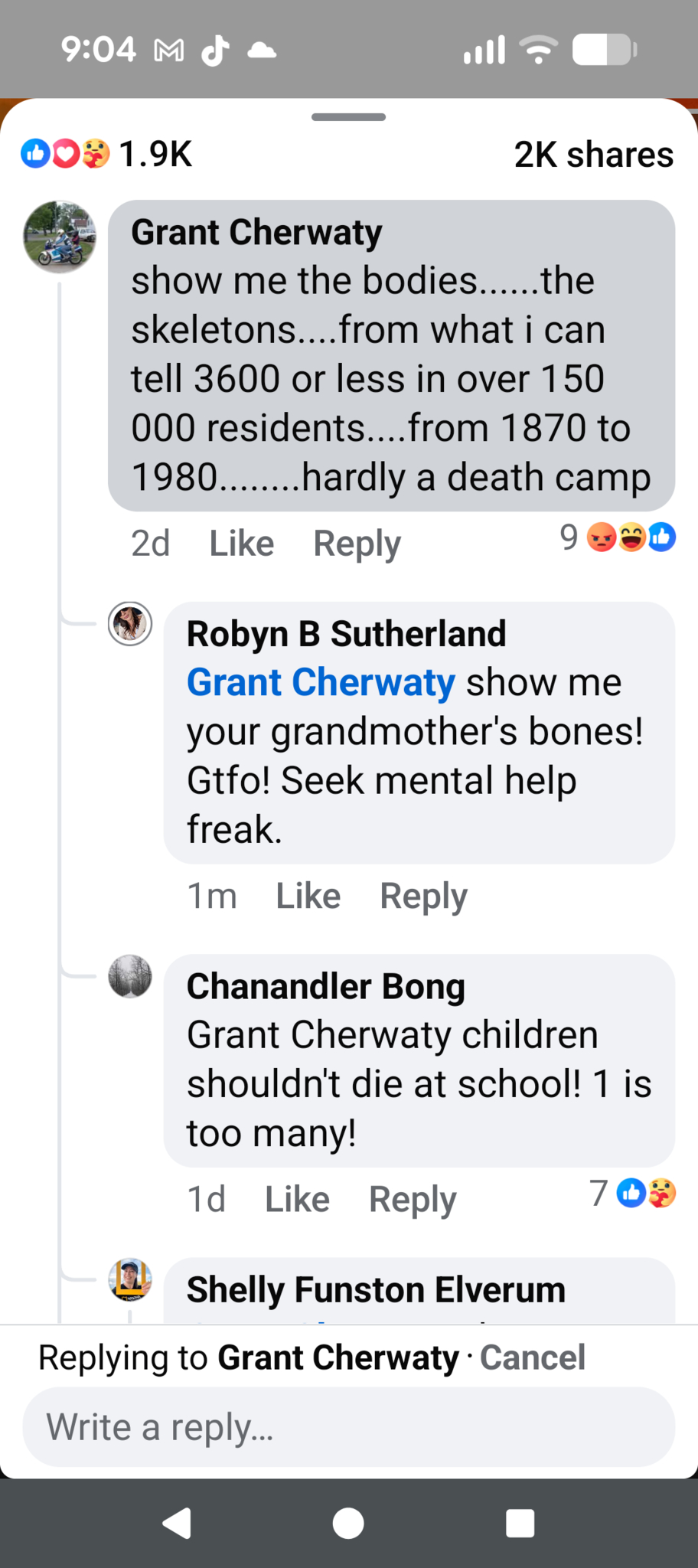Tap the Android home circle button
The width and height of the screenshot is (698, 1568).
pyautogui.click(x=348, y=1523)
